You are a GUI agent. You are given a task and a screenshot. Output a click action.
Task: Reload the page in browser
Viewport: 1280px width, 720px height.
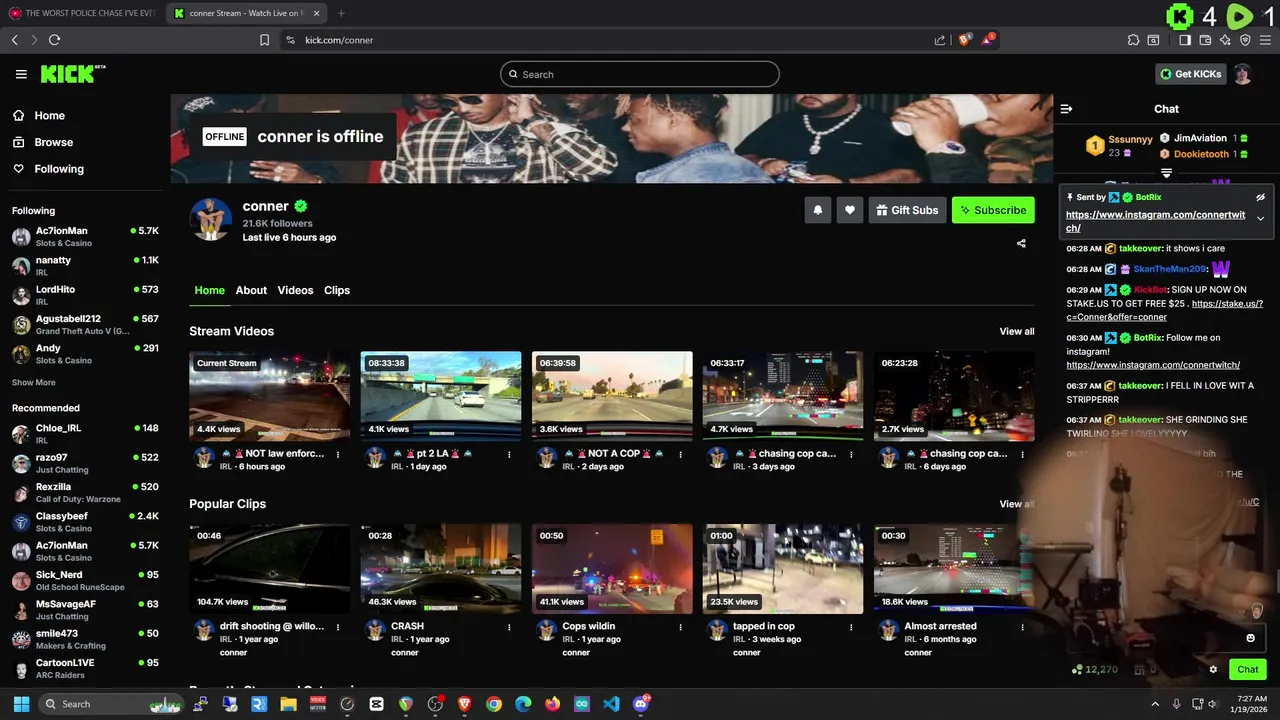[x=54, y=40]
